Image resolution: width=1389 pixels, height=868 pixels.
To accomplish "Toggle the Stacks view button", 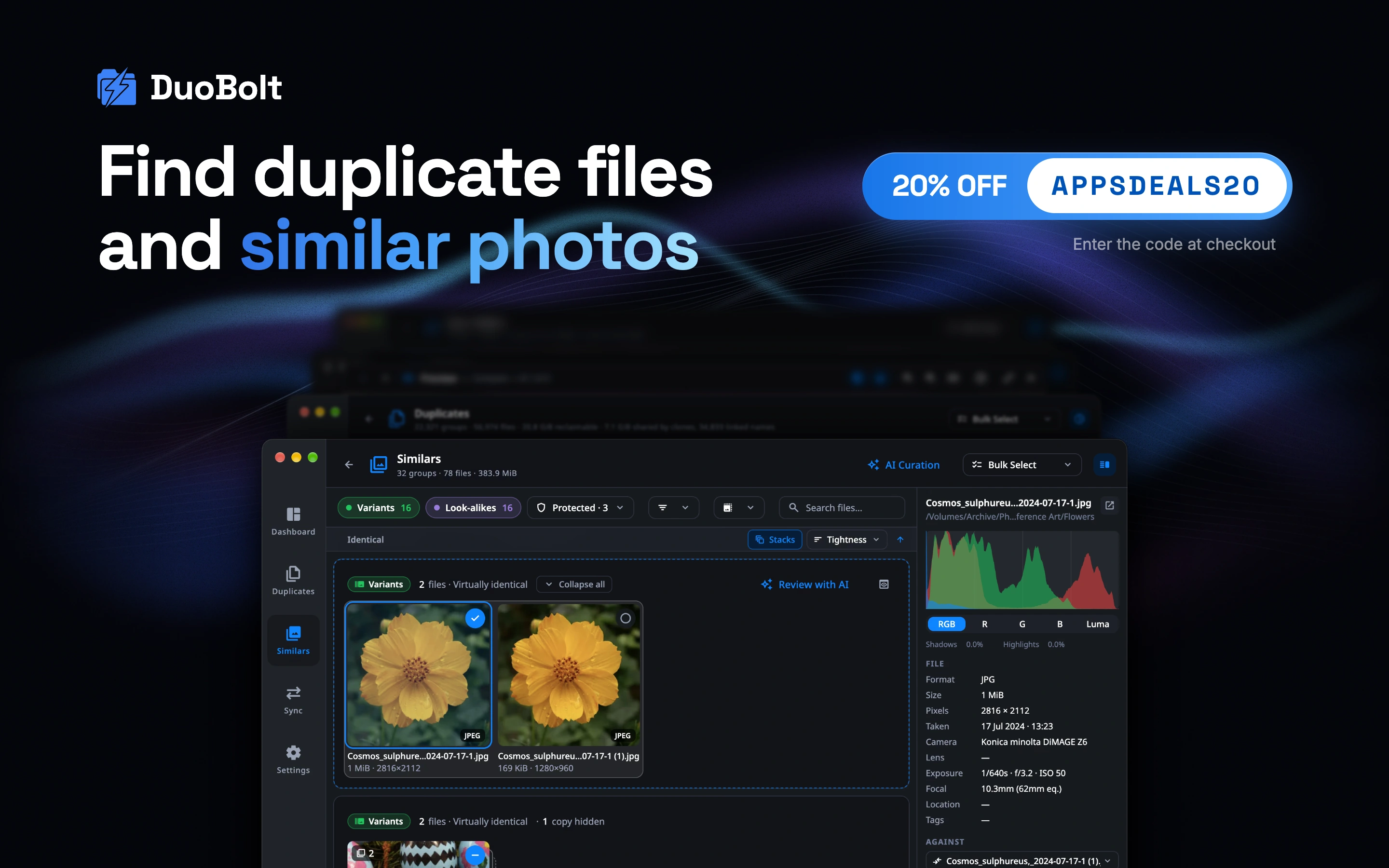I will click(x=775, y=540).
